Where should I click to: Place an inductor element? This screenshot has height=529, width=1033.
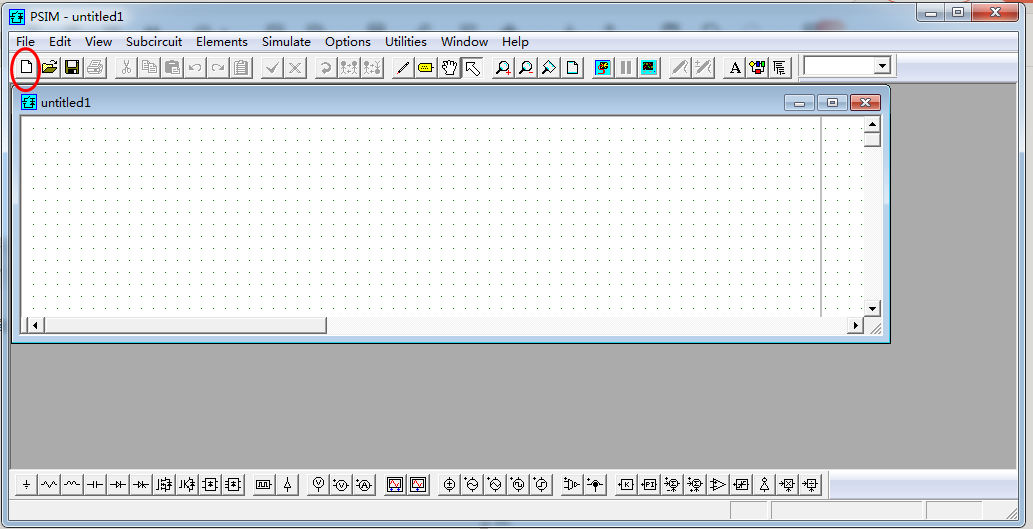click(x=72, y=485)
